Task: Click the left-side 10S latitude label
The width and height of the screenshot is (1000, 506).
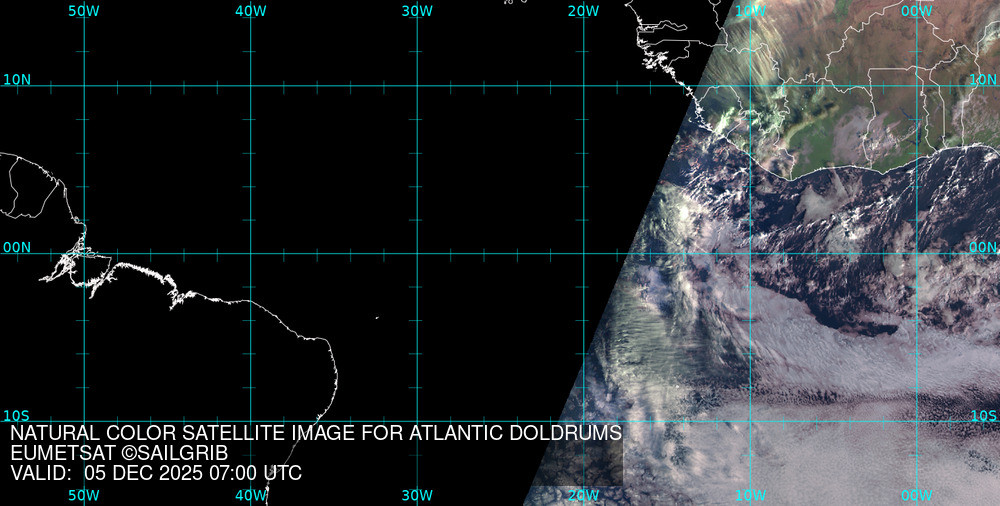Action: [17, 415]
